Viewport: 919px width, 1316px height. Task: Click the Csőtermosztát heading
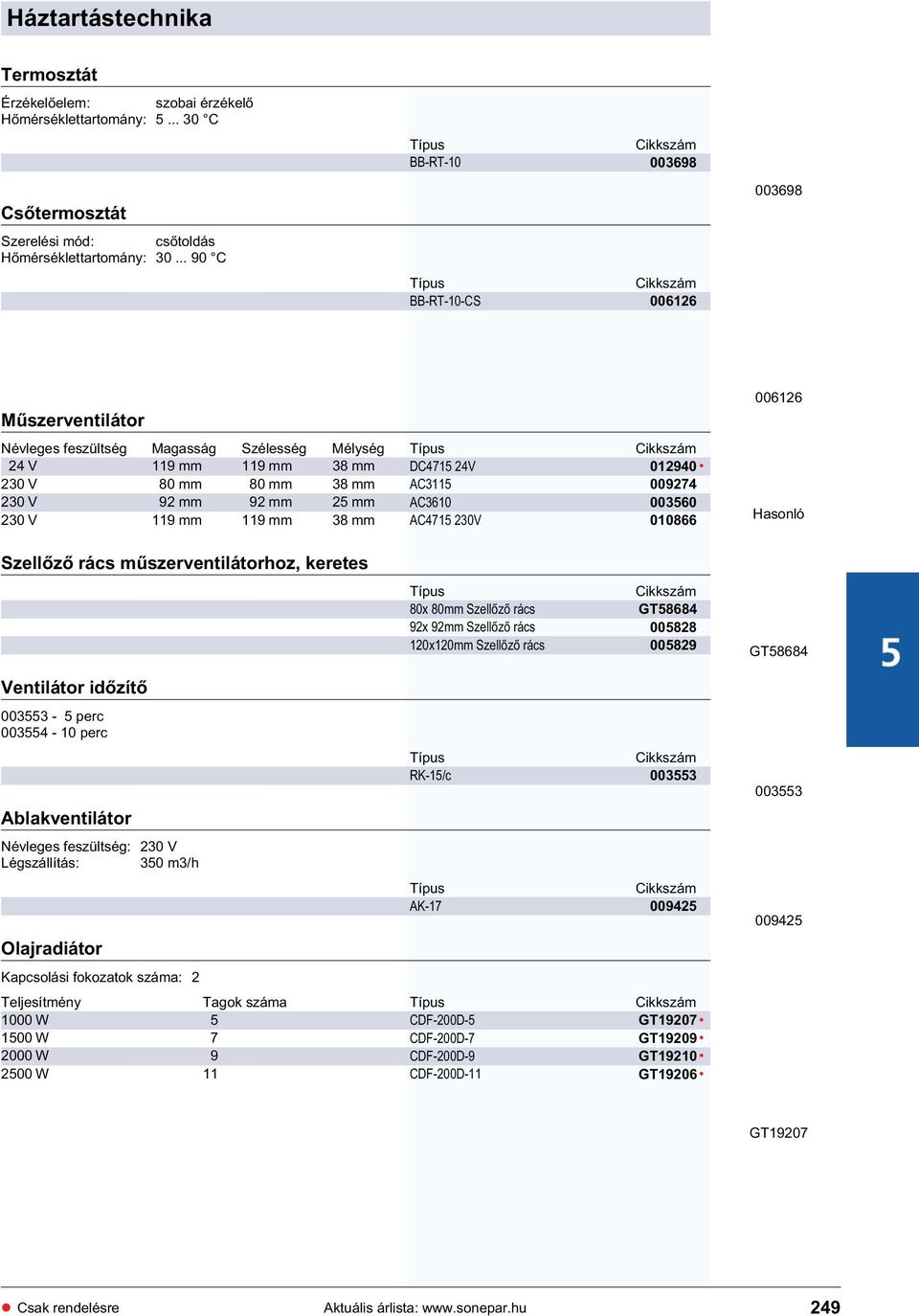(63, 213)
